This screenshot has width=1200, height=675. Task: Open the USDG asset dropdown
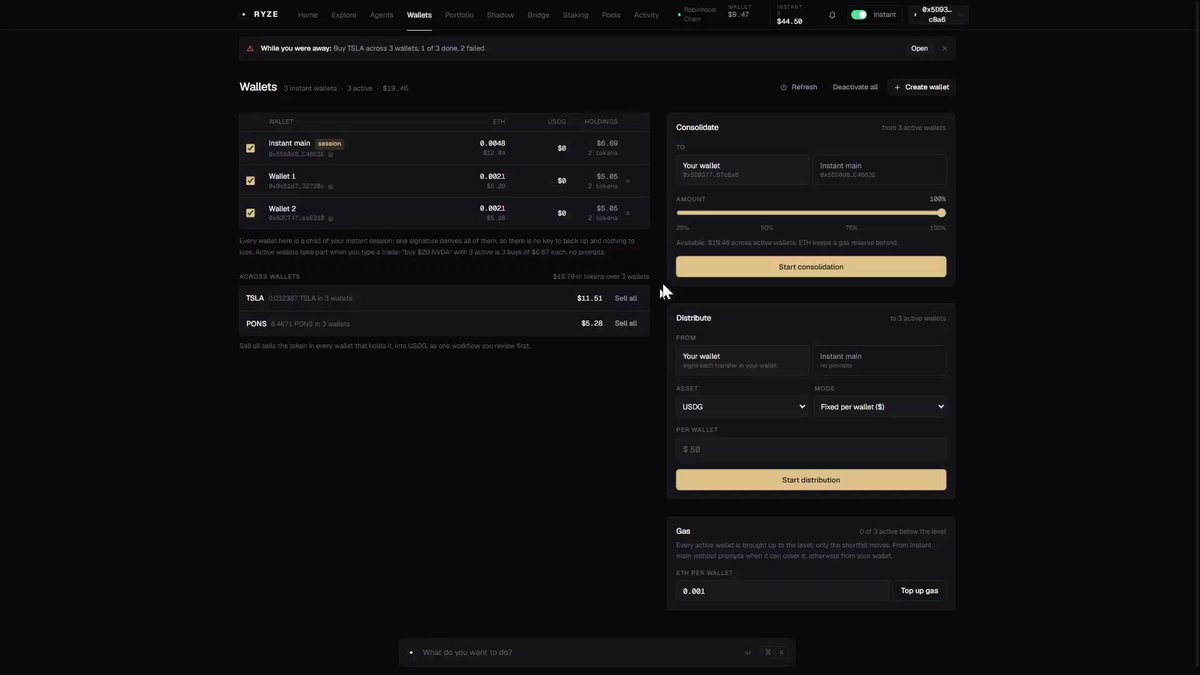tap(742, 407)
